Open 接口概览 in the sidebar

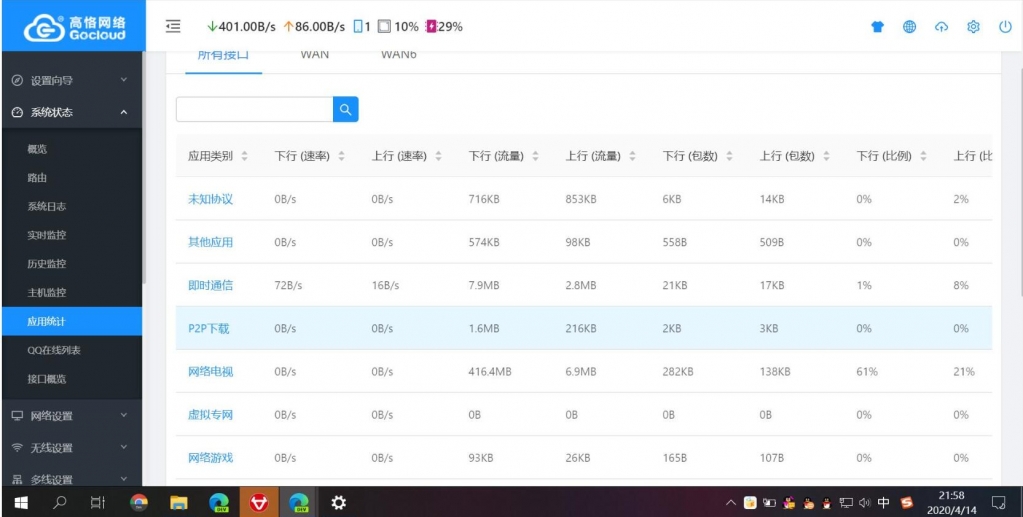[x=71, y=379]
